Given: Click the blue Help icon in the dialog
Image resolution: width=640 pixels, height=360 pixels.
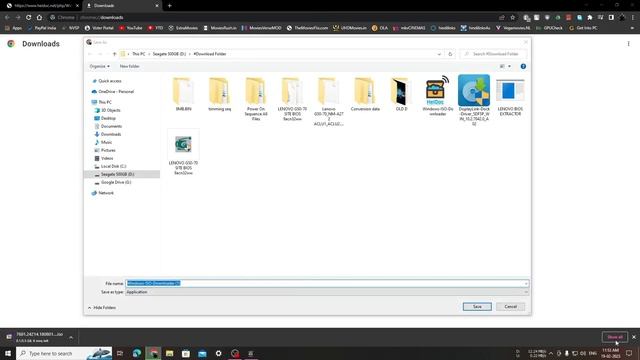Looking at the screenshot, I should point(523,66).
